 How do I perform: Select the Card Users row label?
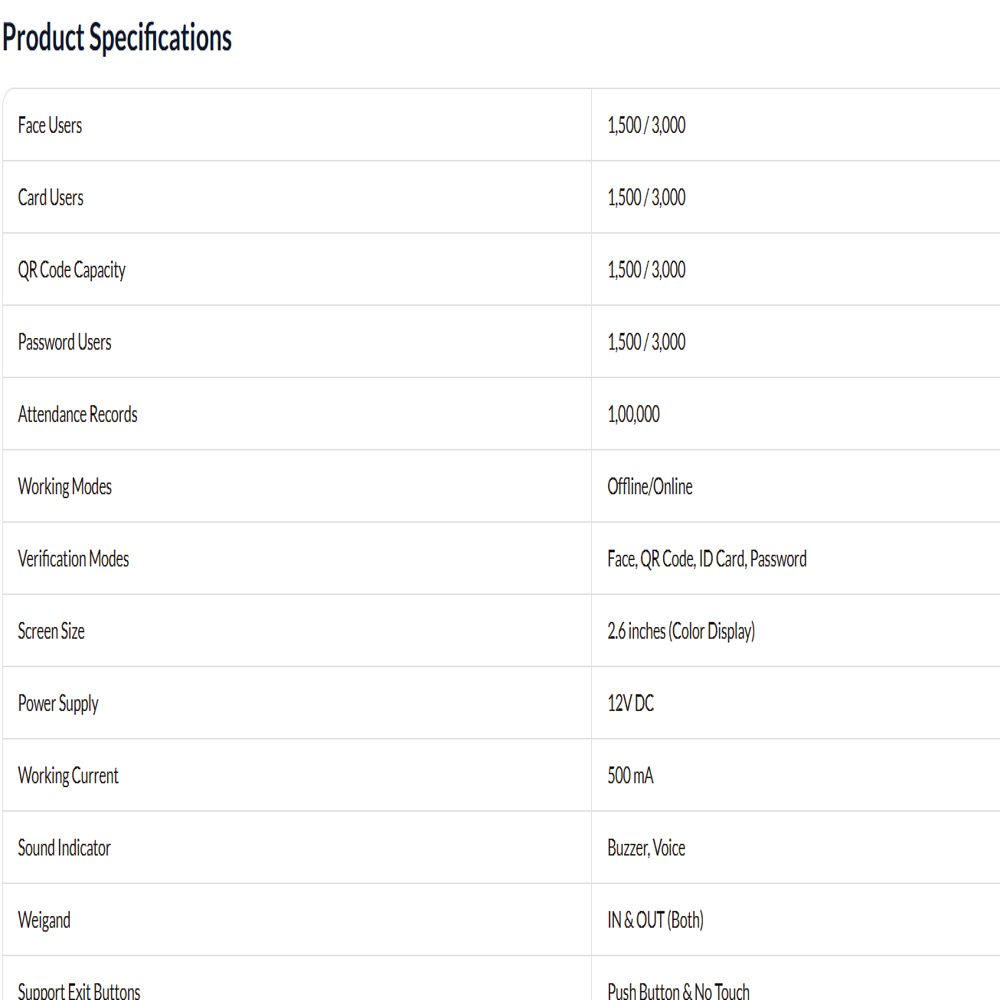pyautogui.click(x=50, y=198)
